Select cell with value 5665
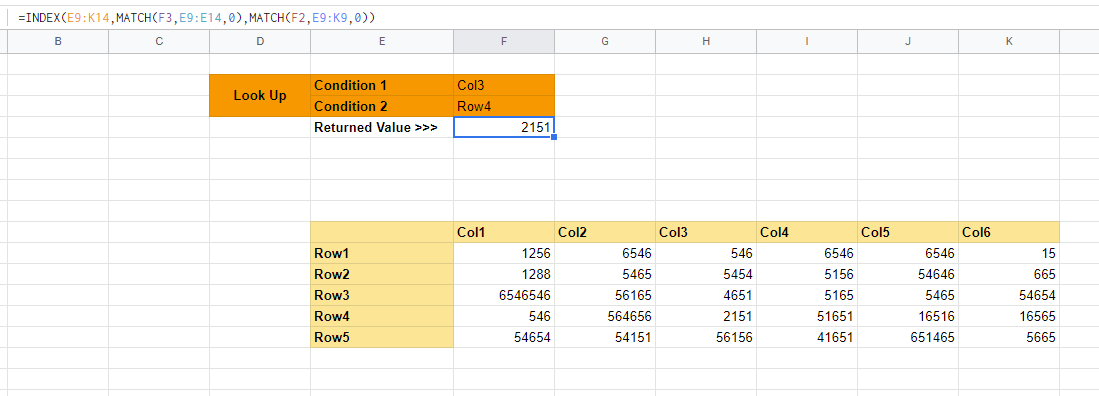 click(1009, 337)
